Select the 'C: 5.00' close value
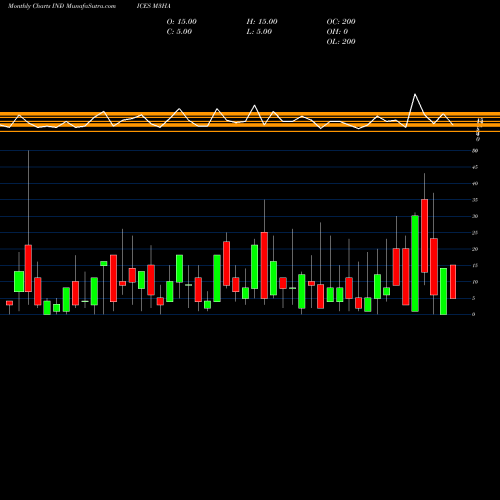This screenshot has width=500, height=500. coord(179,32)
